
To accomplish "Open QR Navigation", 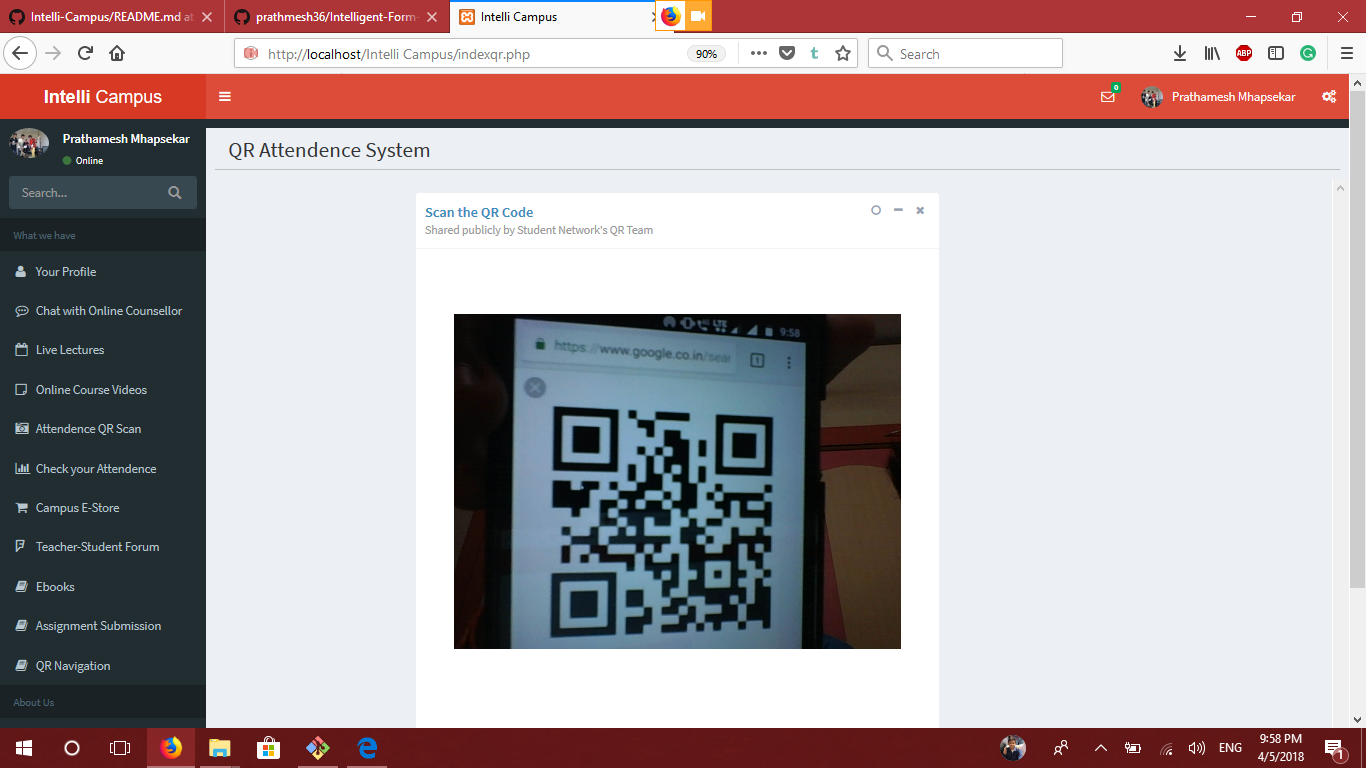I will [x=103, y=666].
